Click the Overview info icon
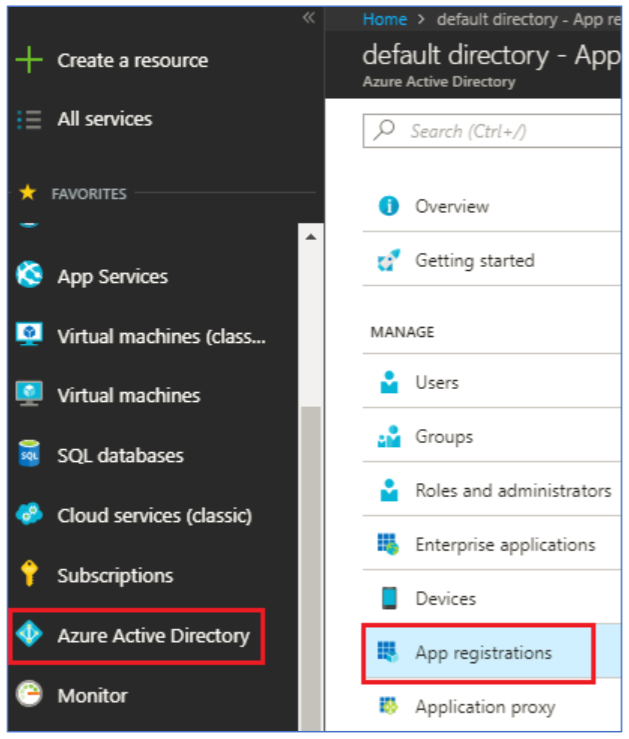This screenshot has height=739, width=629. 389,206
